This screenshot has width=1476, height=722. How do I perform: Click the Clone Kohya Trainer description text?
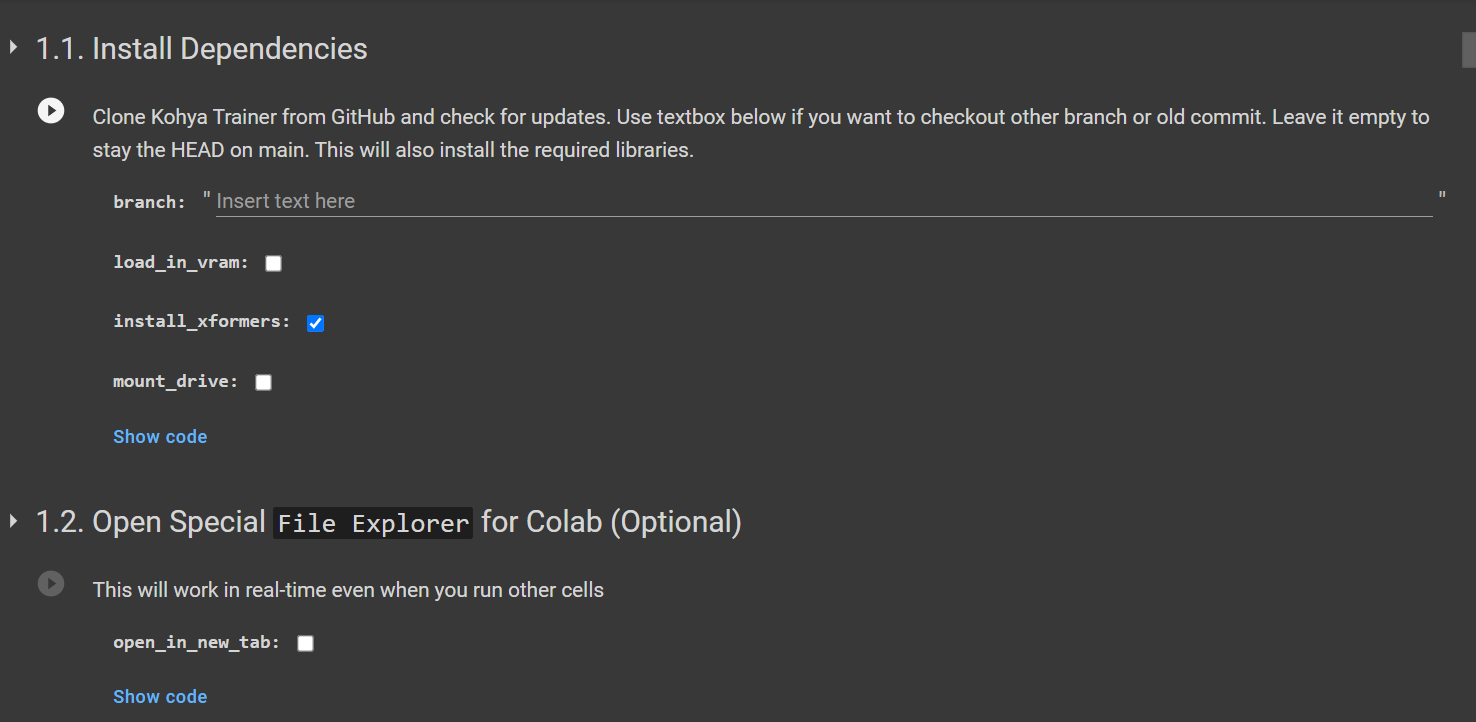click(761, 133)
